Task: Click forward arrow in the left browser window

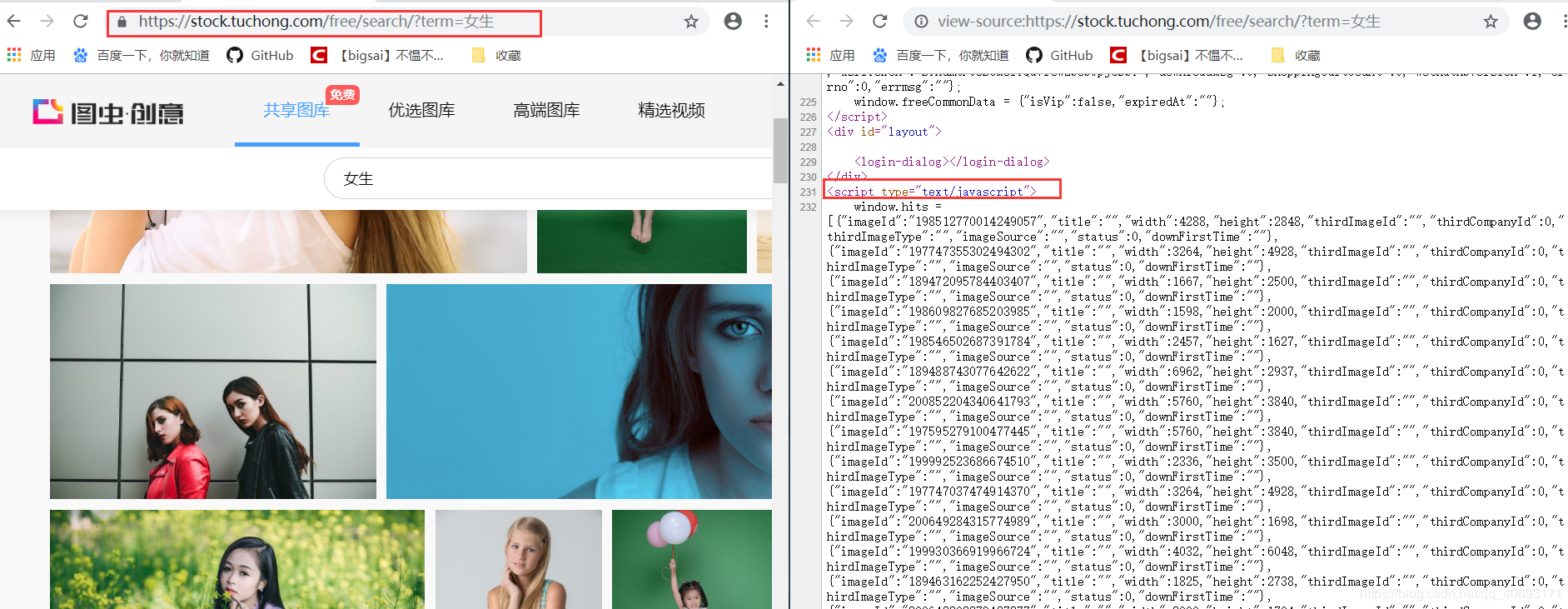Action: (x=47, y=21)
